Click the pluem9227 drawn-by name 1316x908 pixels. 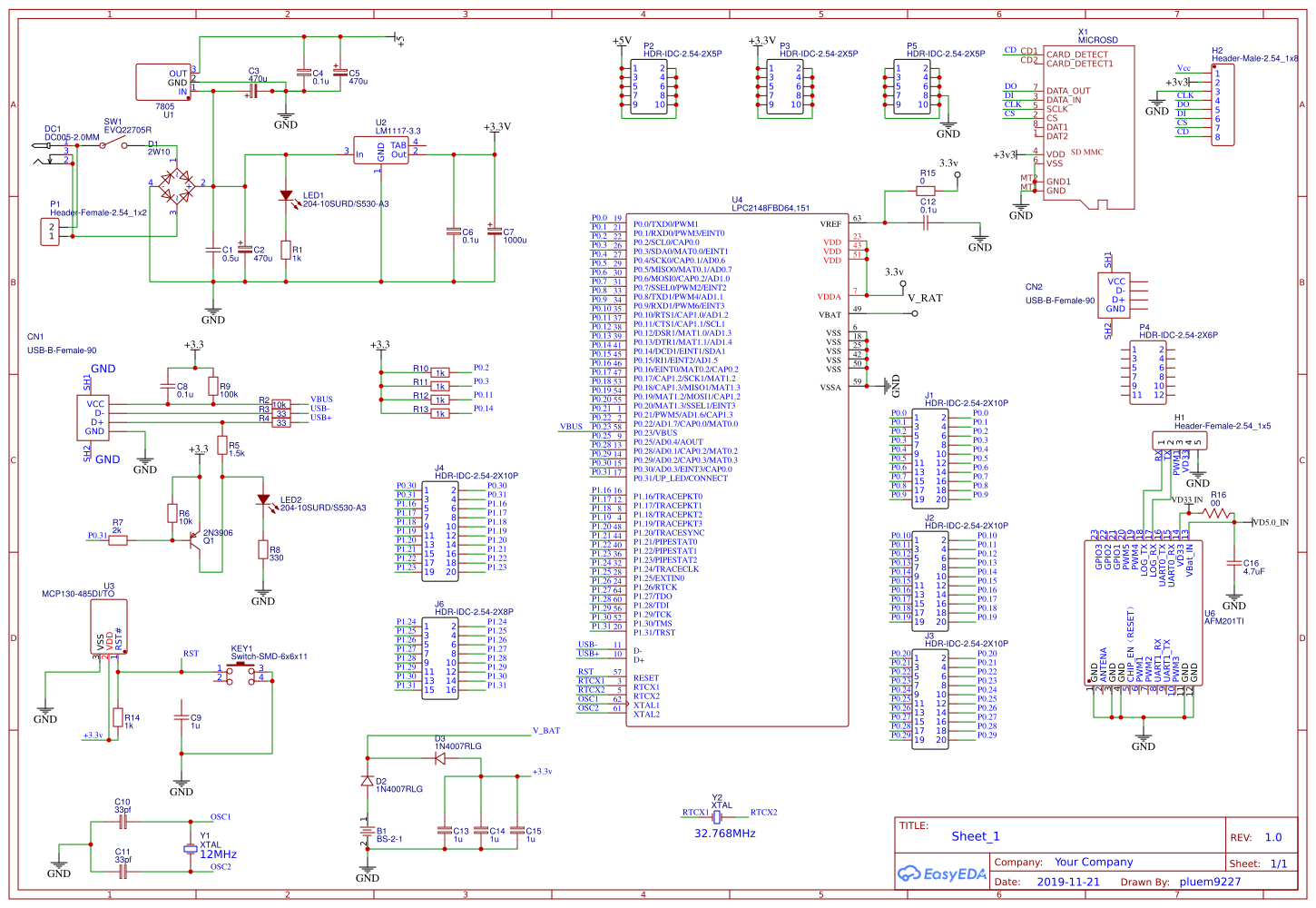pyautogui.click(x=1210, y=882)
